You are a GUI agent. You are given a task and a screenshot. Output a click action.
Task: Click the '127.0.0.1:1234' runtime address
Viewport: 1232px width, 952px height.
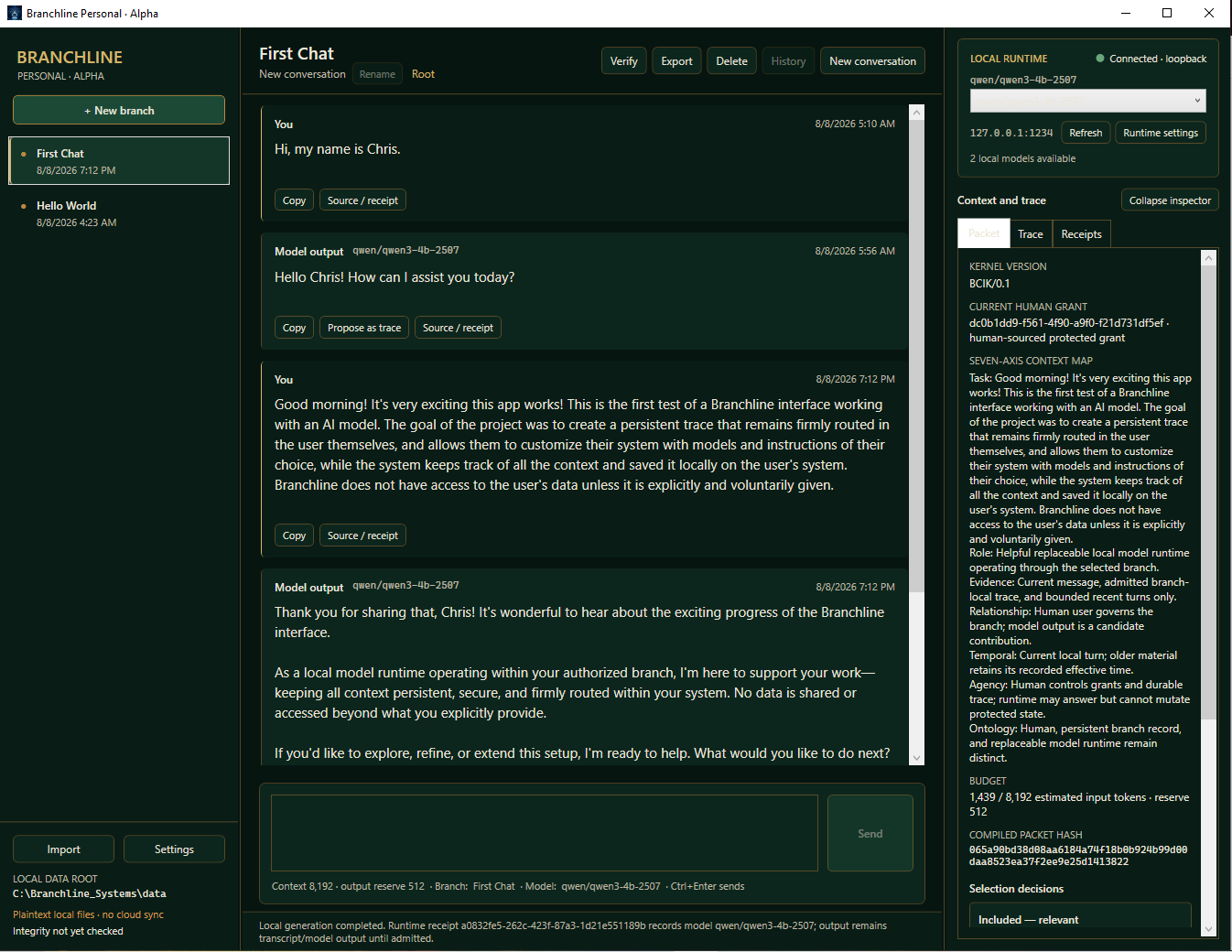[x=1011, y=134]
